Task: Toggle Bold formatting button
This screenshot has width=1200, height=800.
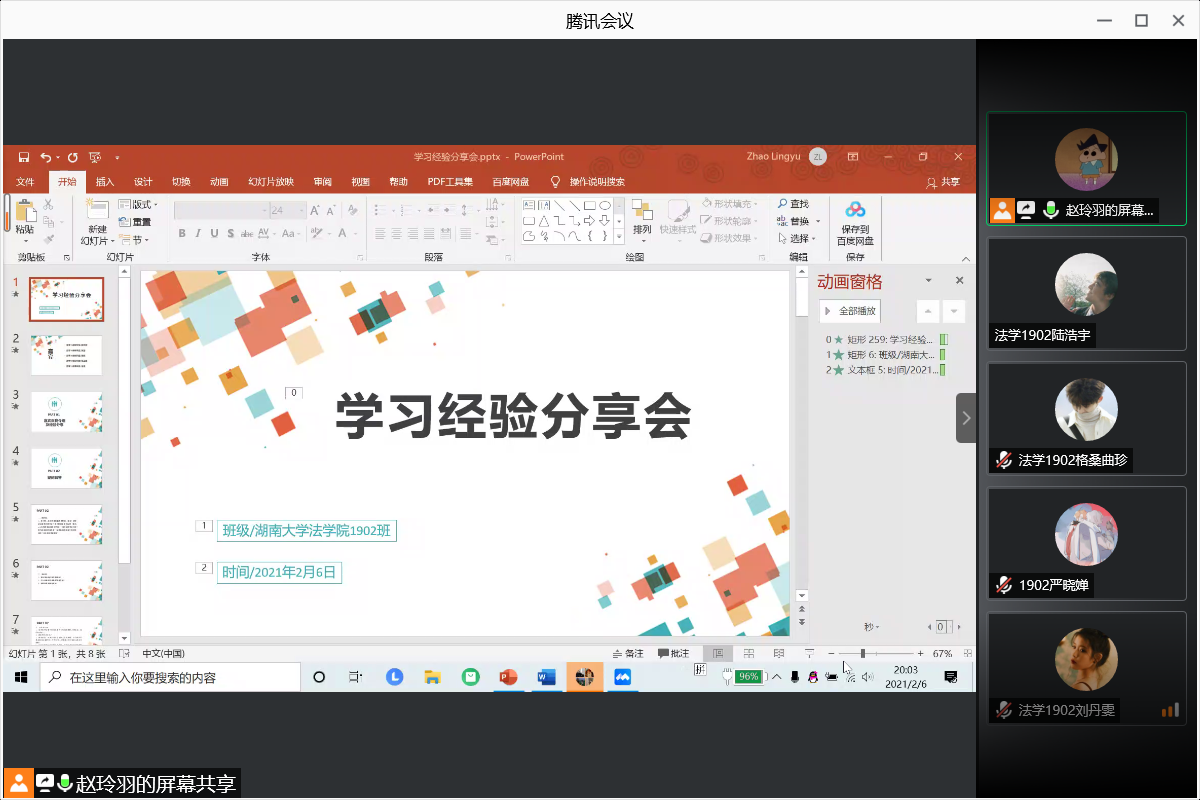Action: pos(182,233)
